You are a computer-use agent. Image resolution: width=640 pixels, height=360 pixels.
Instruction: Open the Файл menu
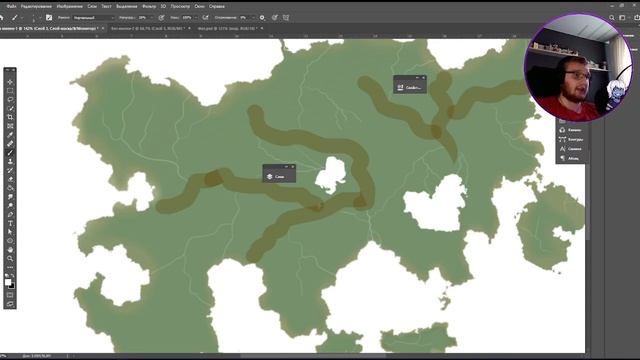point(11,7)
